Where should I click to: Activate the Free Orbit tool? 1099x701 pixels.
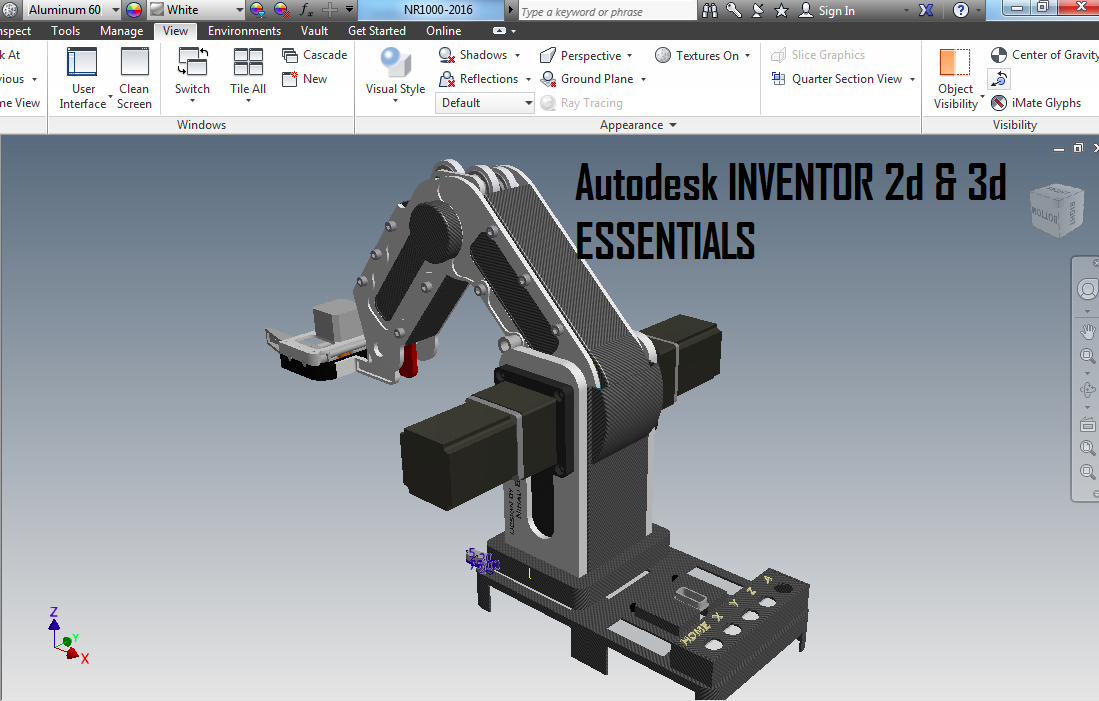[1088, 389]
